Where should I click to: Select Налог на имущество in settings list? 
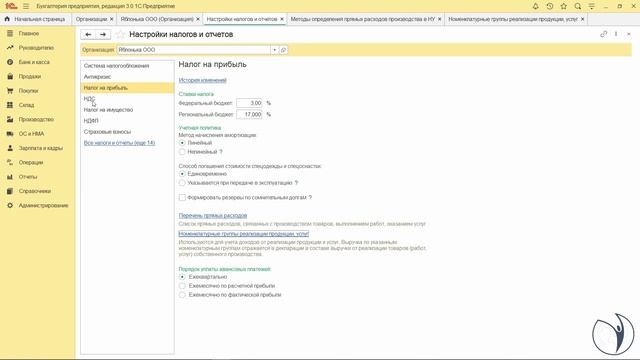(x=127, y=110)
